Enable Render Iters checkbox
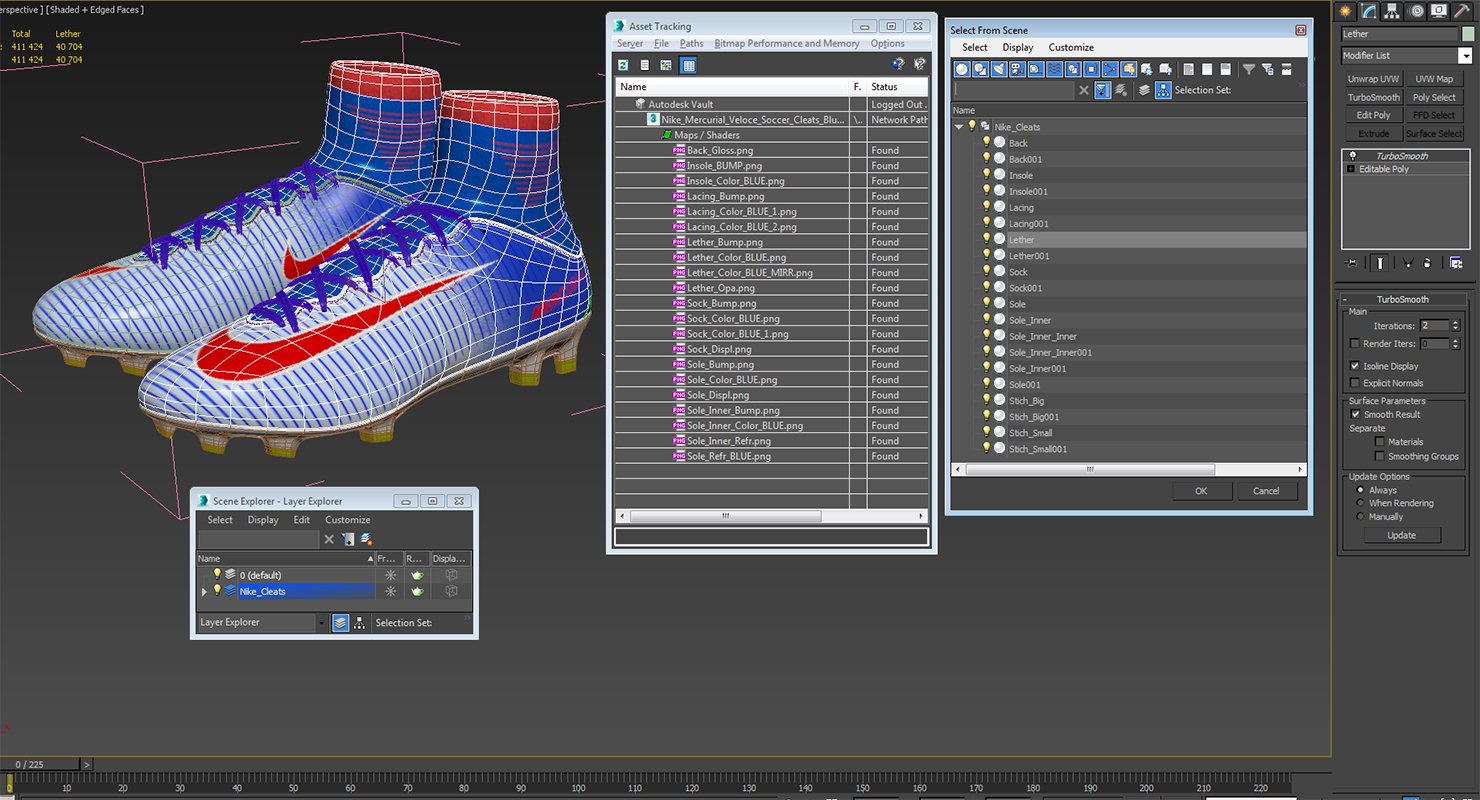Viewport: 1480px width, 800px height. click(1355, 344)
